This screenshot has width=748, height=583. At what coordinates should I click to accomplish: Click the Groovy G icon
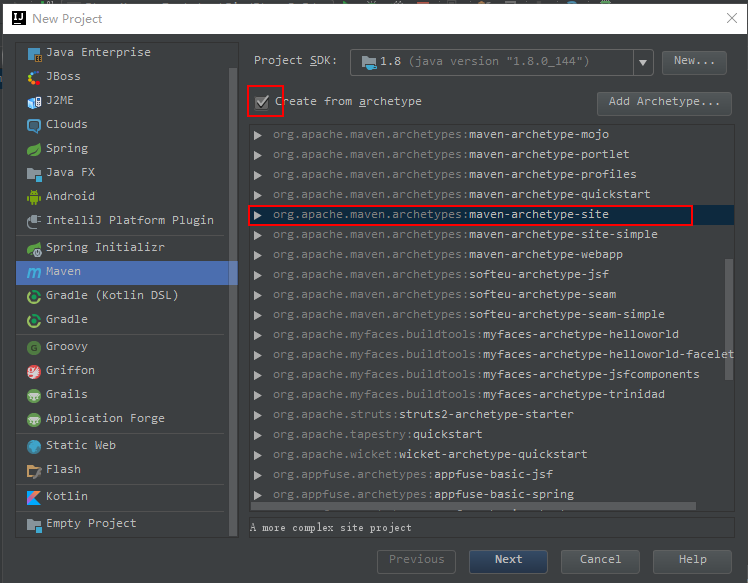point(34,348)
